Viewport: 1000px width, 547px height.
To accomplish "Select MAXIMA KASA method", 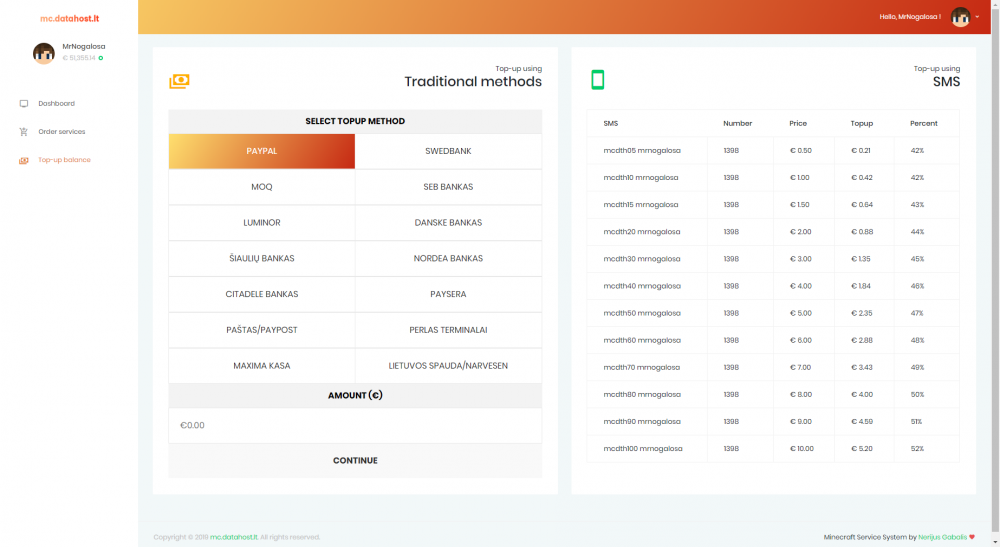I will point(261,365).
